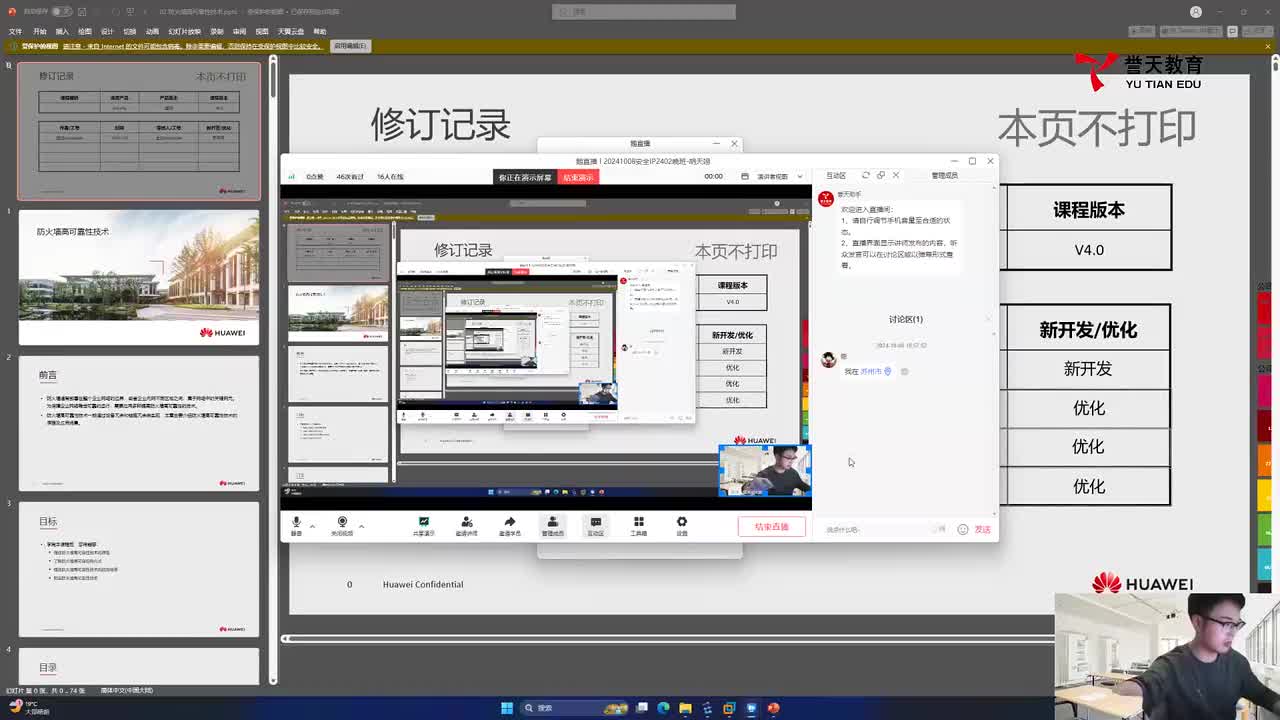1280x720 pixels.
Task: Open Windows Start menu
Action: [x=507, y=708]
